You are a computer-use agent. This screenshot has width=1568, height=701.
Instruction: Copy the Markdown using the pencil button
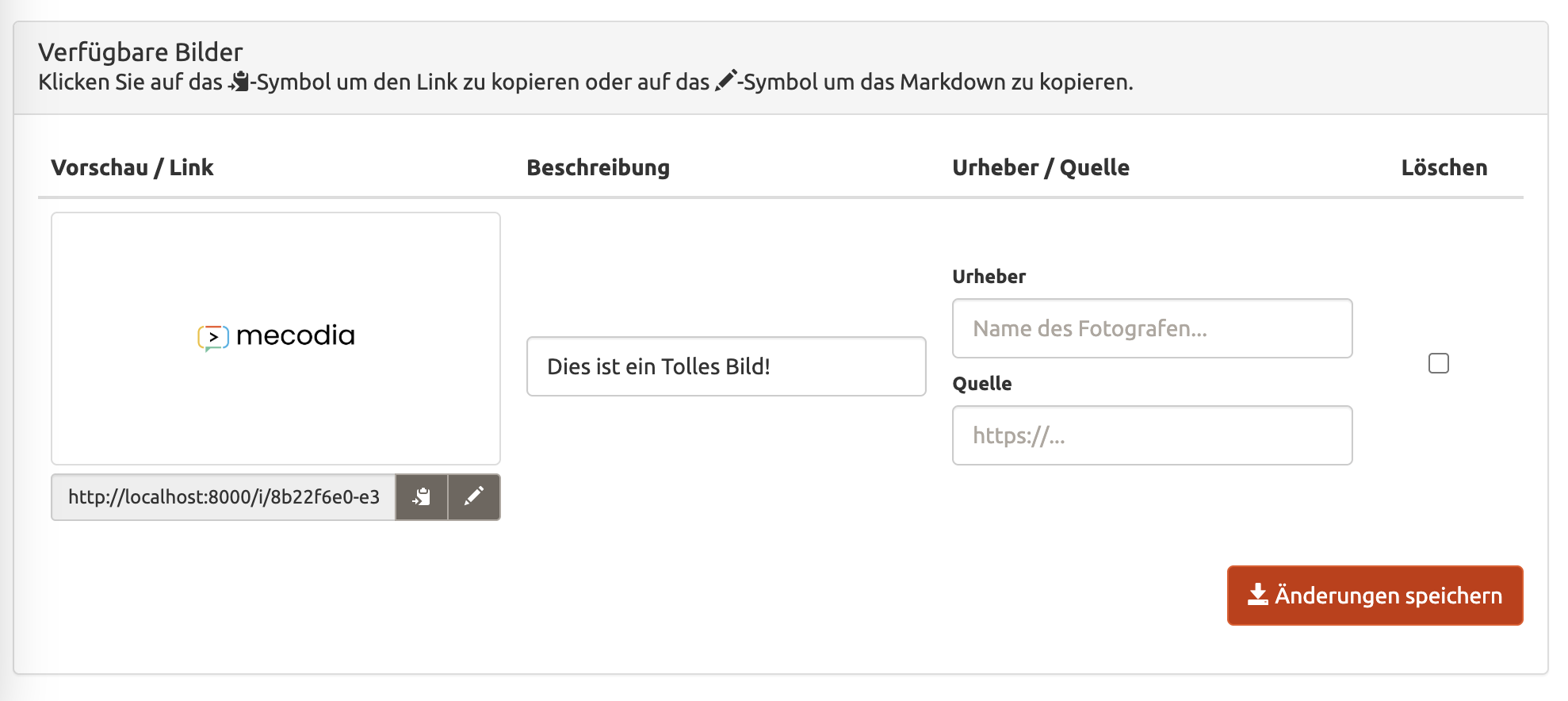pyautogui.click(x=474, y=497)
